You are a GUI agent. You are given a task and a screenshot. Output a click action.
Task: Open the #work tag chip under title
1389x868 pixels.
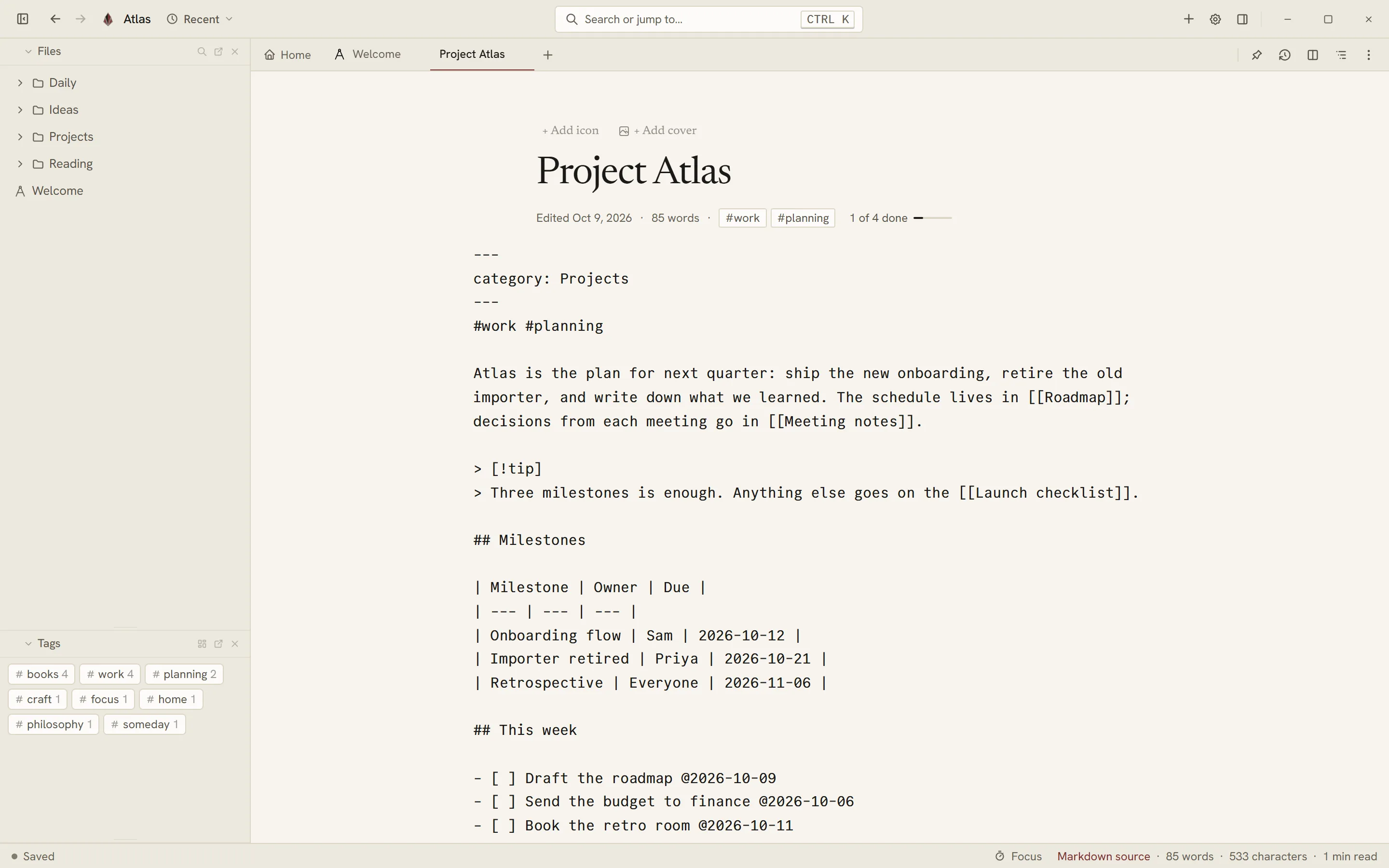[x=742, y=218]
